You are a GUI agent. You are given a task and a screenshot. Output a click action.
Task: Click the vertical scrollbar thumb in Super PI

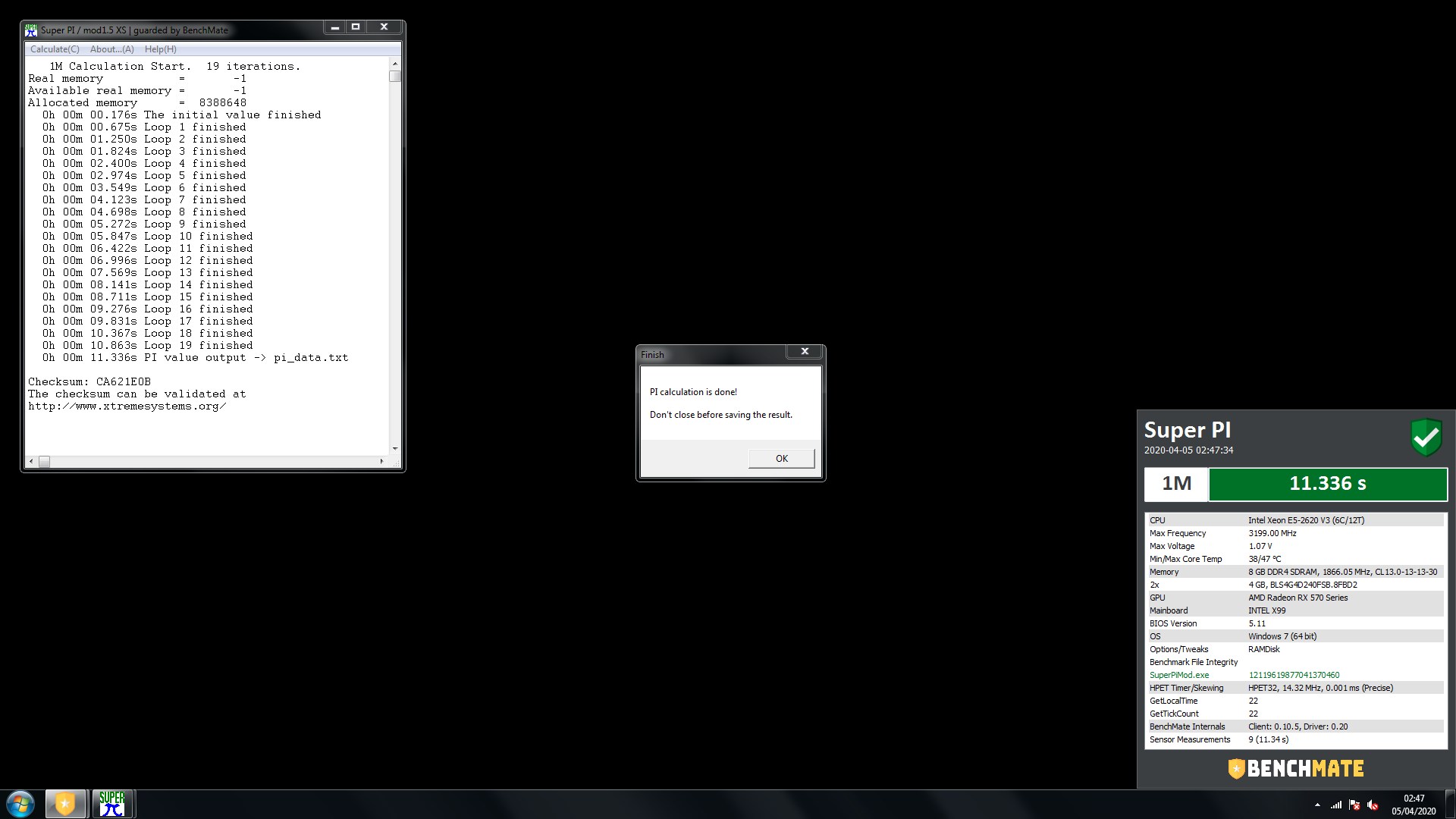pyautogui.click(x=395, y=77)
